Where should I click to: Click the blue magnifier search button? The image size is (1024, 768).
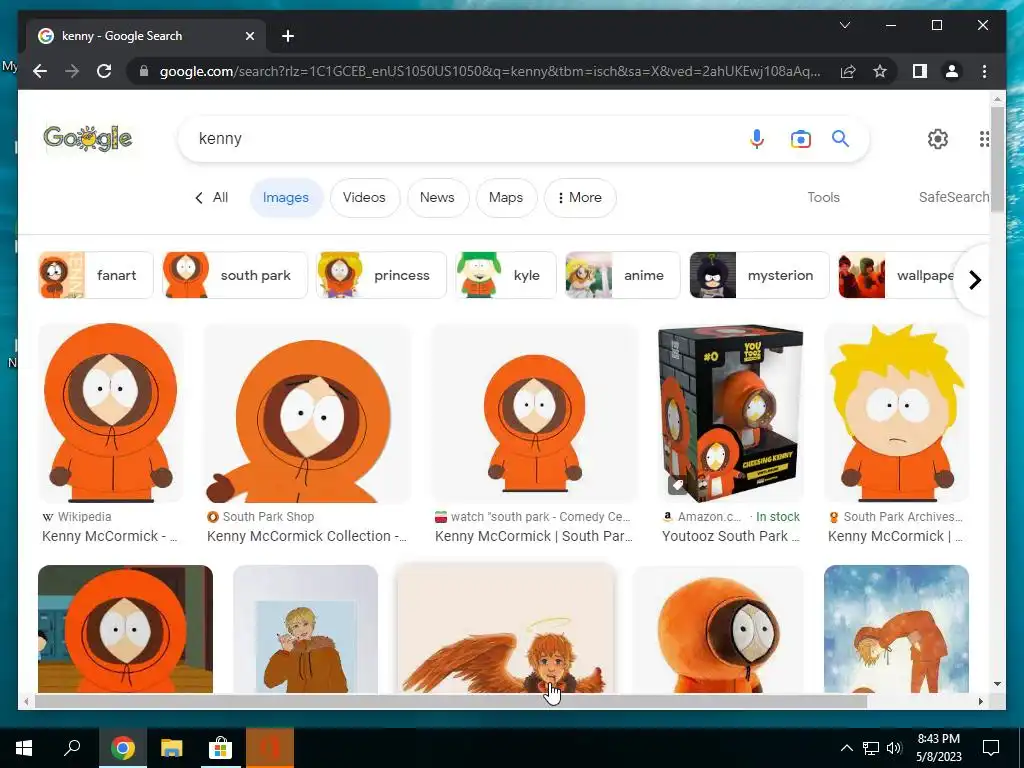pos(840,138)
